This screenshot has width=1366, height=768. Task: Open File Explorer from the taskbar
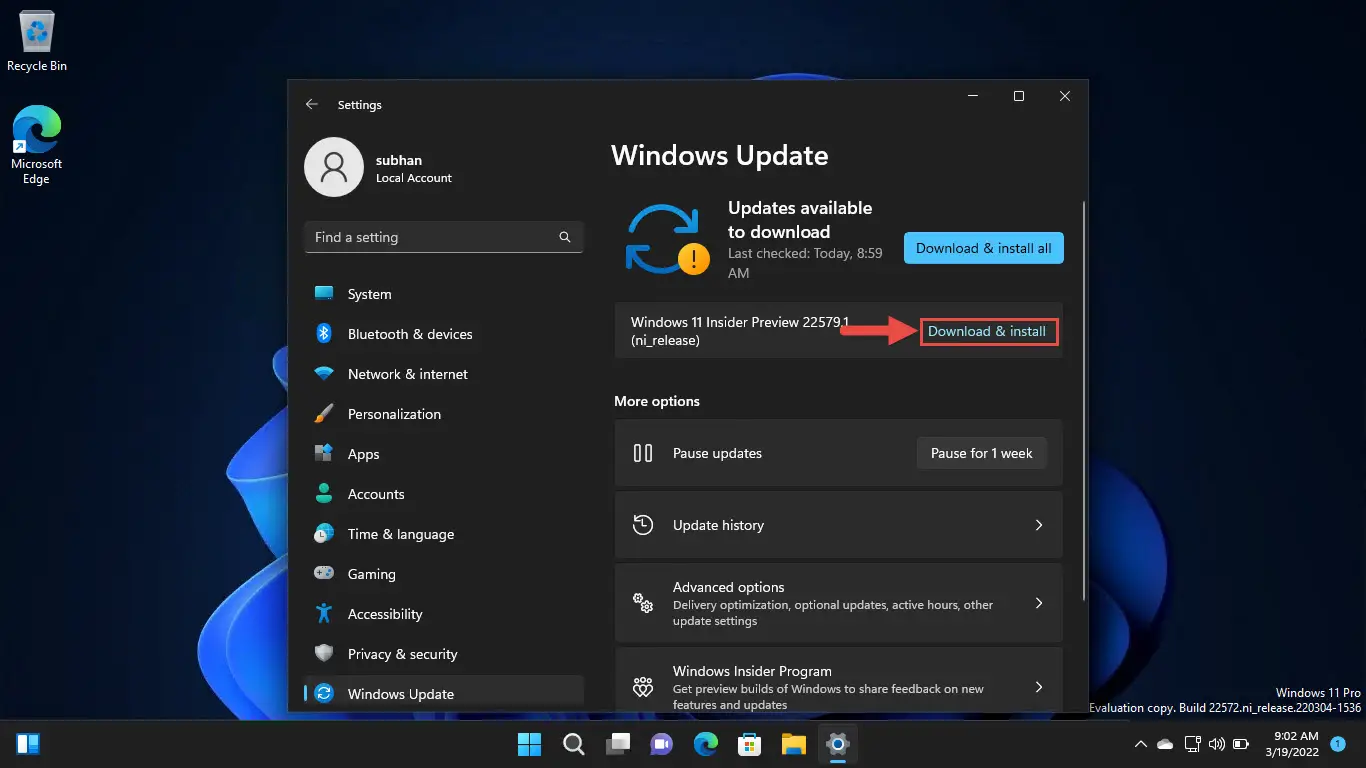(x=793, y=744)
